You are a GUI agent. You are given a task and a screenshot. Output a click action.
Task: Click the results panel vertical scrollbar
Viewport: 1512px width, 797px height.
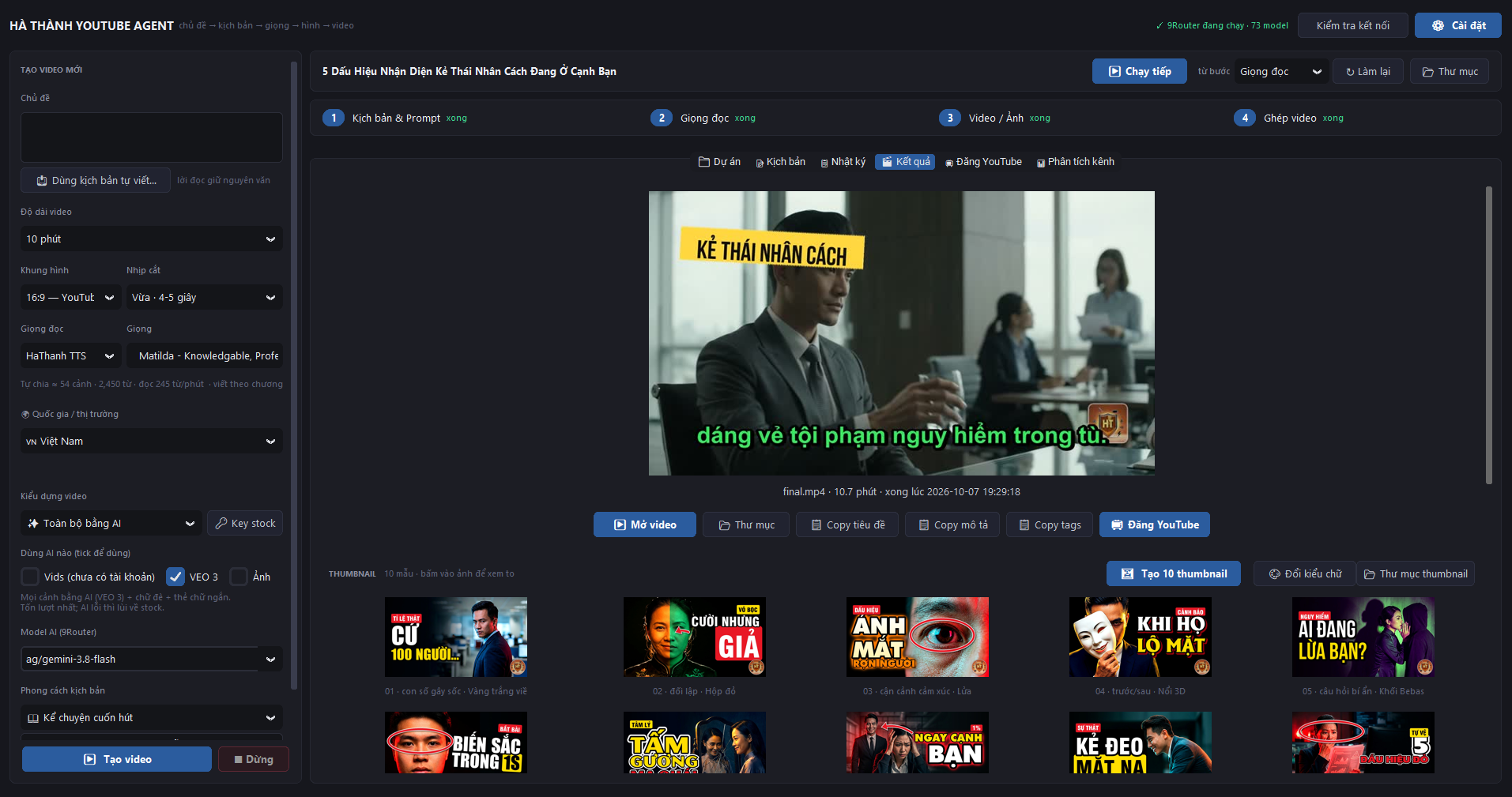click(x=1489, y=335)
